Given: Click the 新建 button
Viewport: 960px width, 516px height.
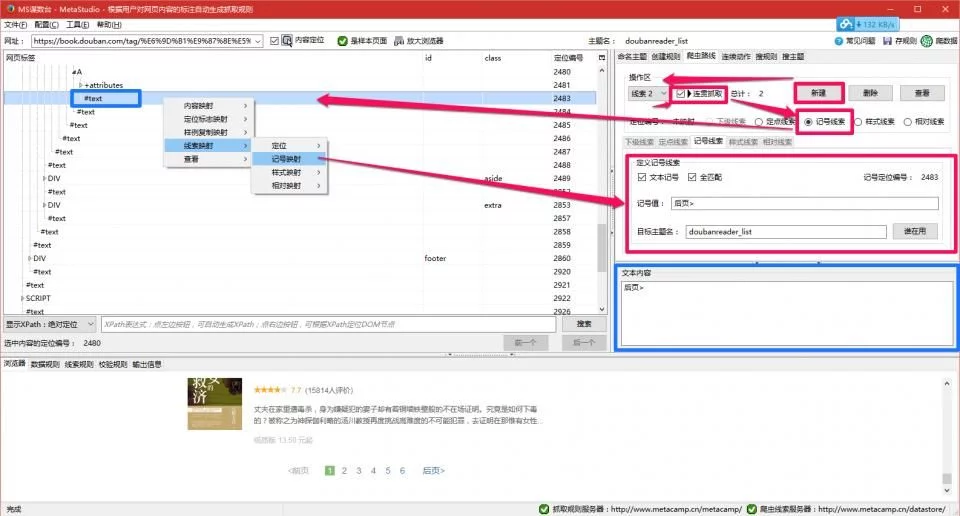Looking at the screenshot, I should click(819, 93).
